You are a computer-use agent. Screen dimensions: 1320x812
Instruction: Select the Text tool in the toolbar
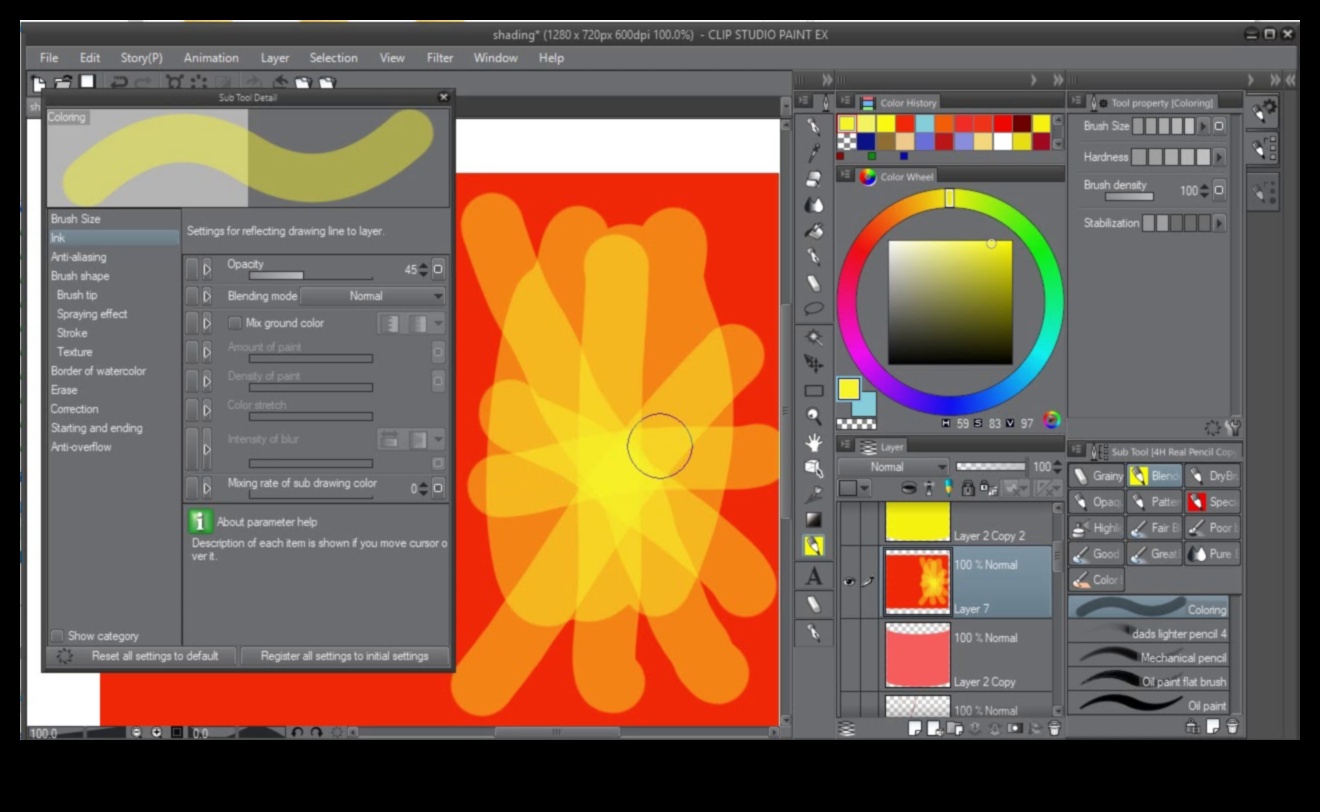click(x=813, y=576)
